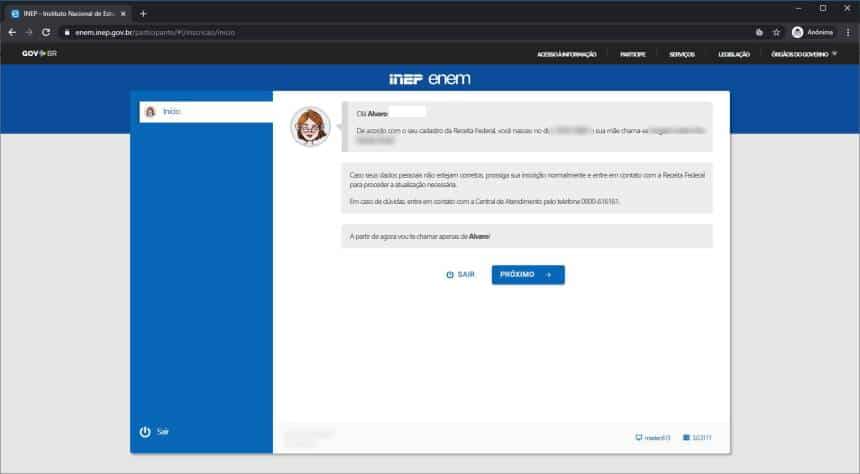Click the Sair button near Próximo
Viewport: 860px width, 474px height.
(460, 274)
